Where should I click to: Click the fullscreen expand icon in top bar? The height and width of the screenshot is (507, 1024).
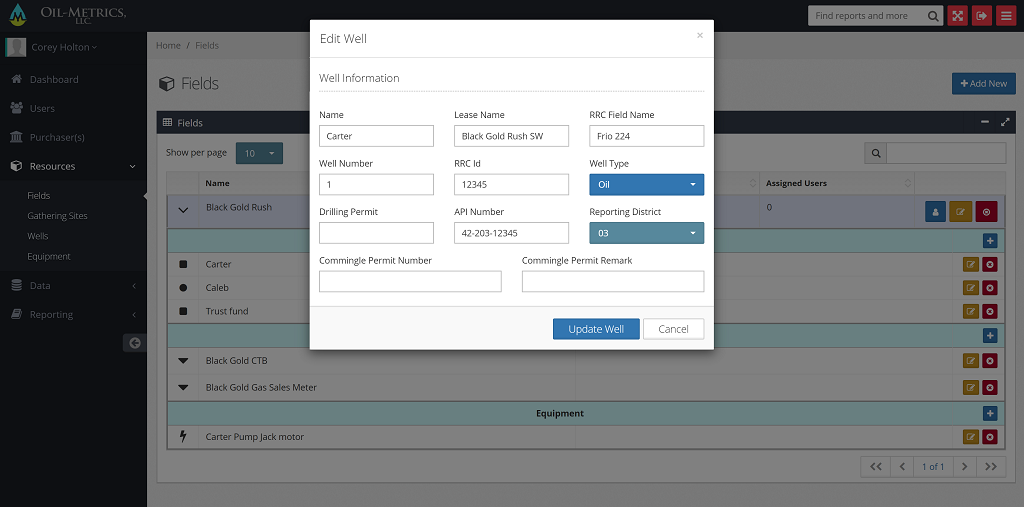pos(957,16)
